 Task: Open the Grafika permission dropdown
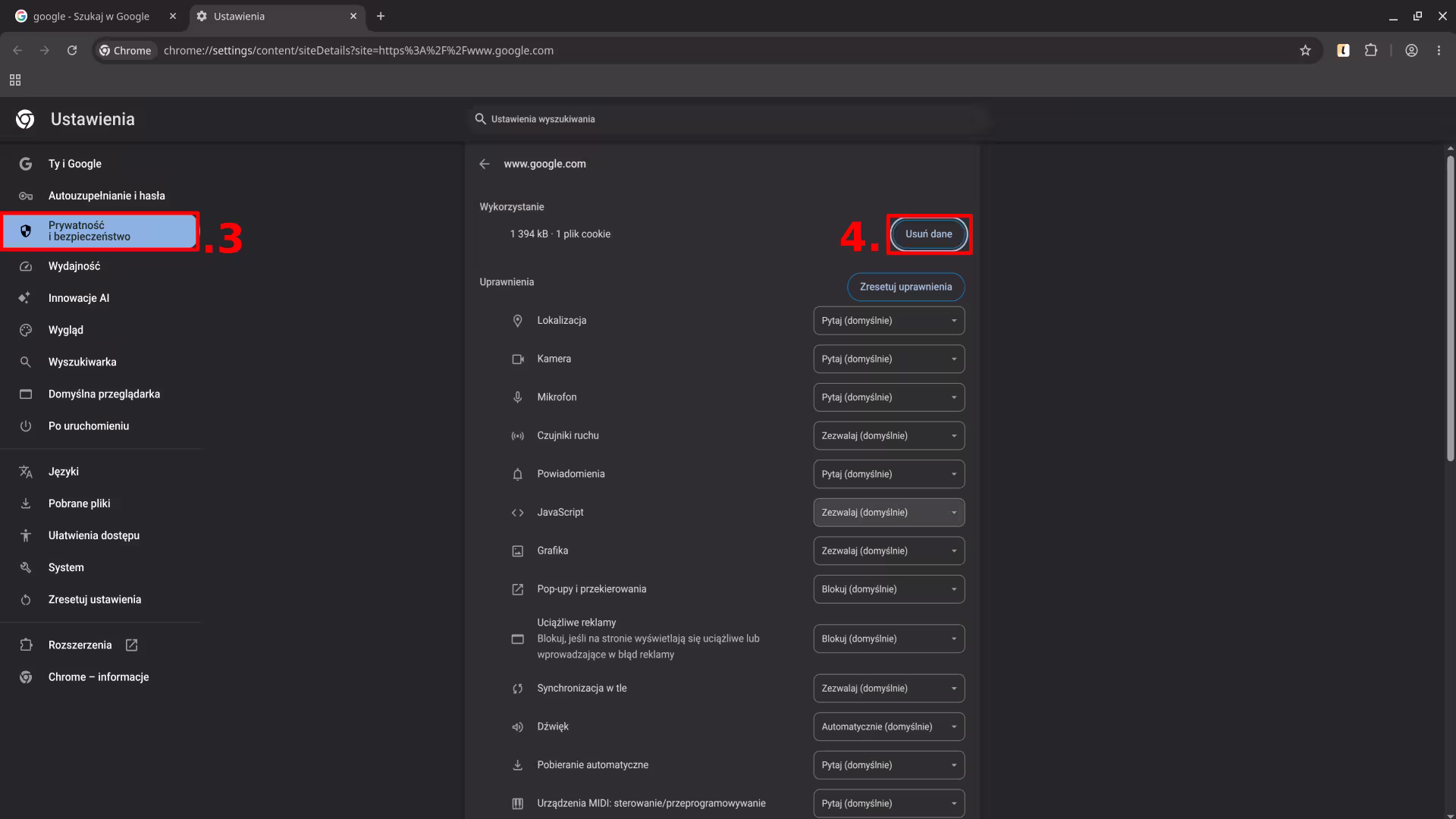(x=889, y=551)
